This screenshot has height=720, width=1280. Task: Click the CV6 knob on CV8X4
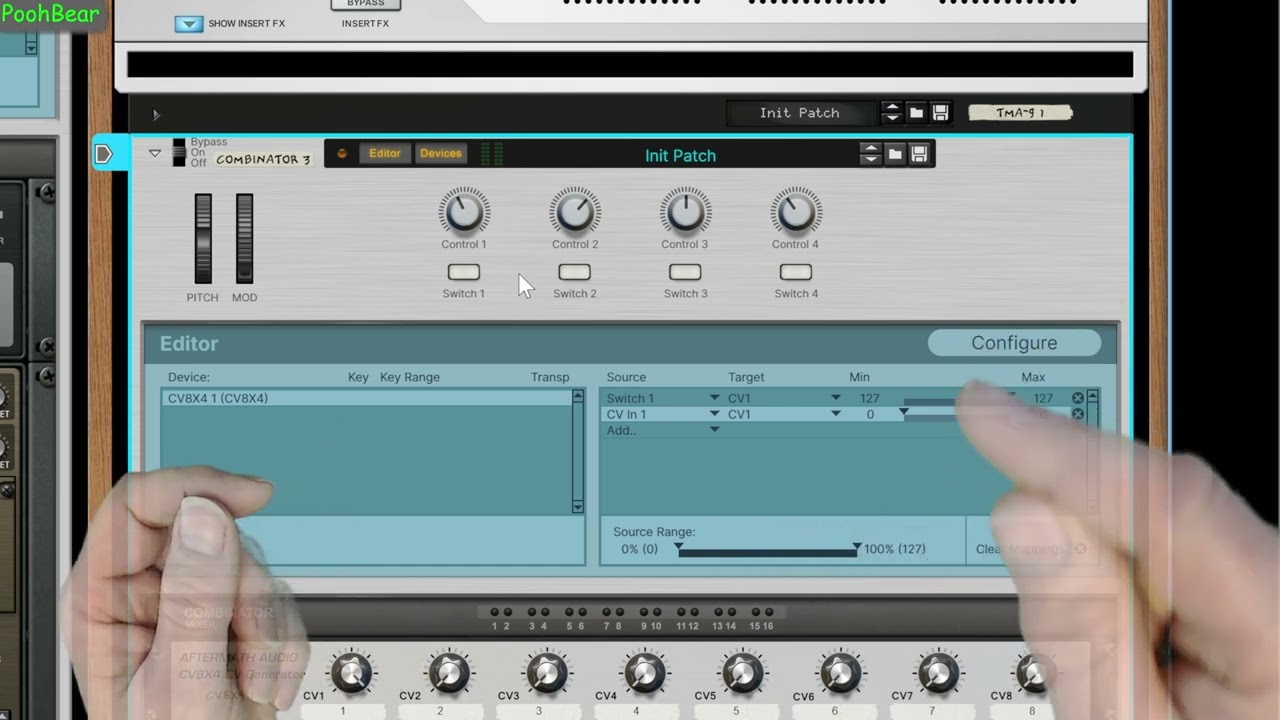pyautogui.click(x=841, y=674)
